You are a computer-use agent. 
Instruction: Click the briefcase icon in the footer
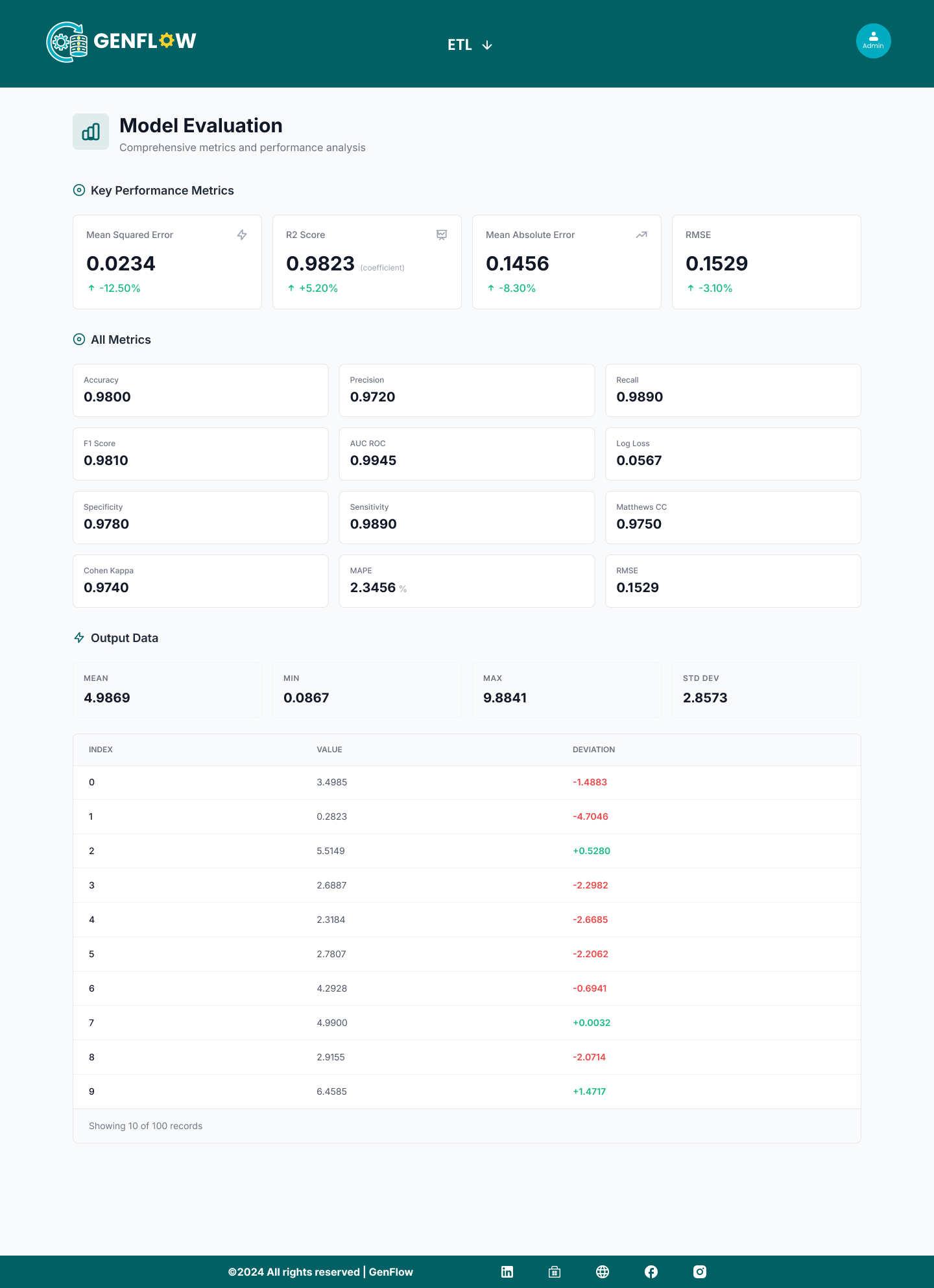555,1272
